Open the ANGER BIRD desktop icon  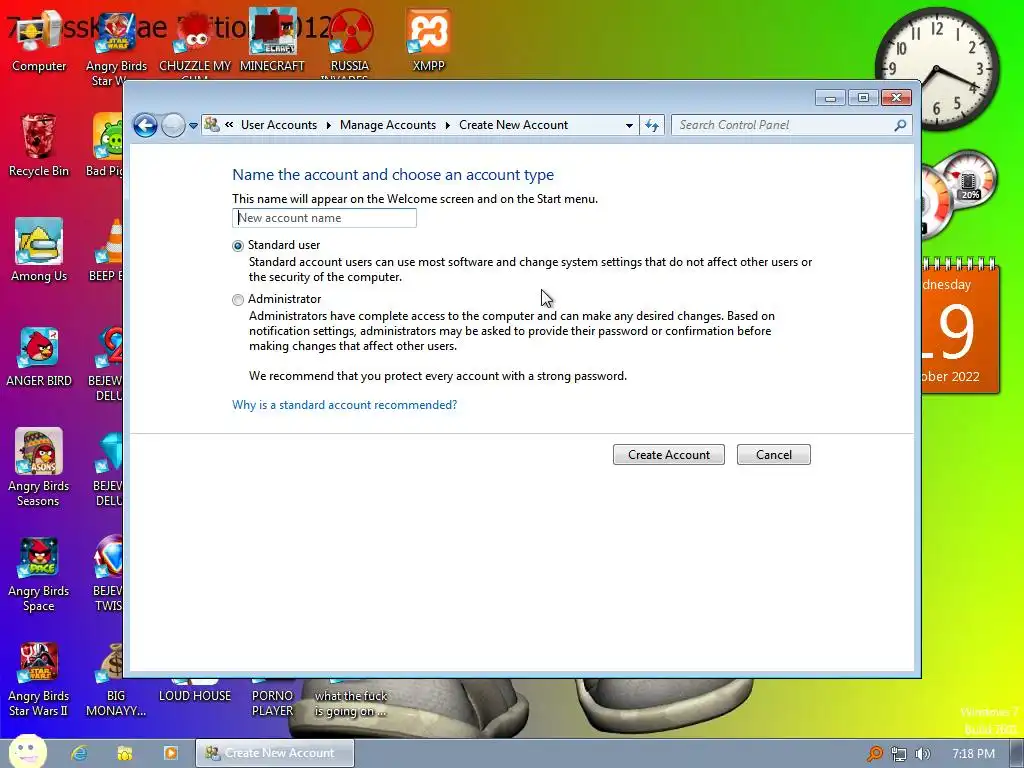tap(39, 357)
